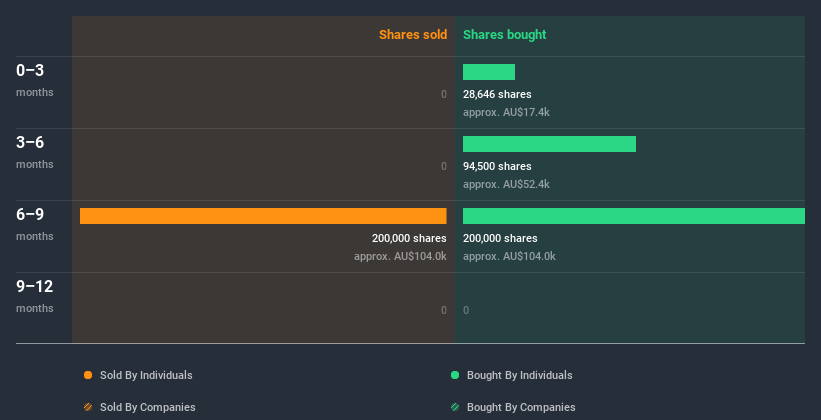Click the bought zero in 9–12 months row
821x420 pixels.
[466, 310]
